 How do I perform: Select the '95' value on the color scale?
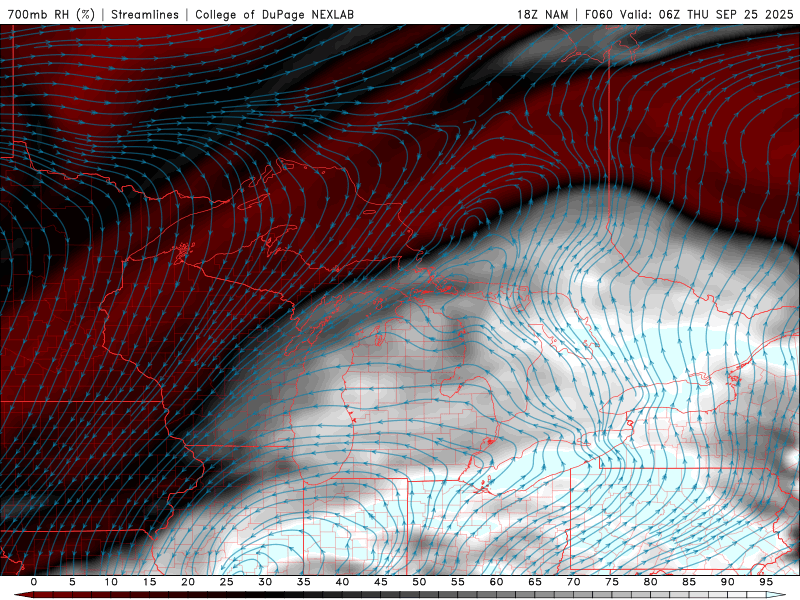click(766, 582)
